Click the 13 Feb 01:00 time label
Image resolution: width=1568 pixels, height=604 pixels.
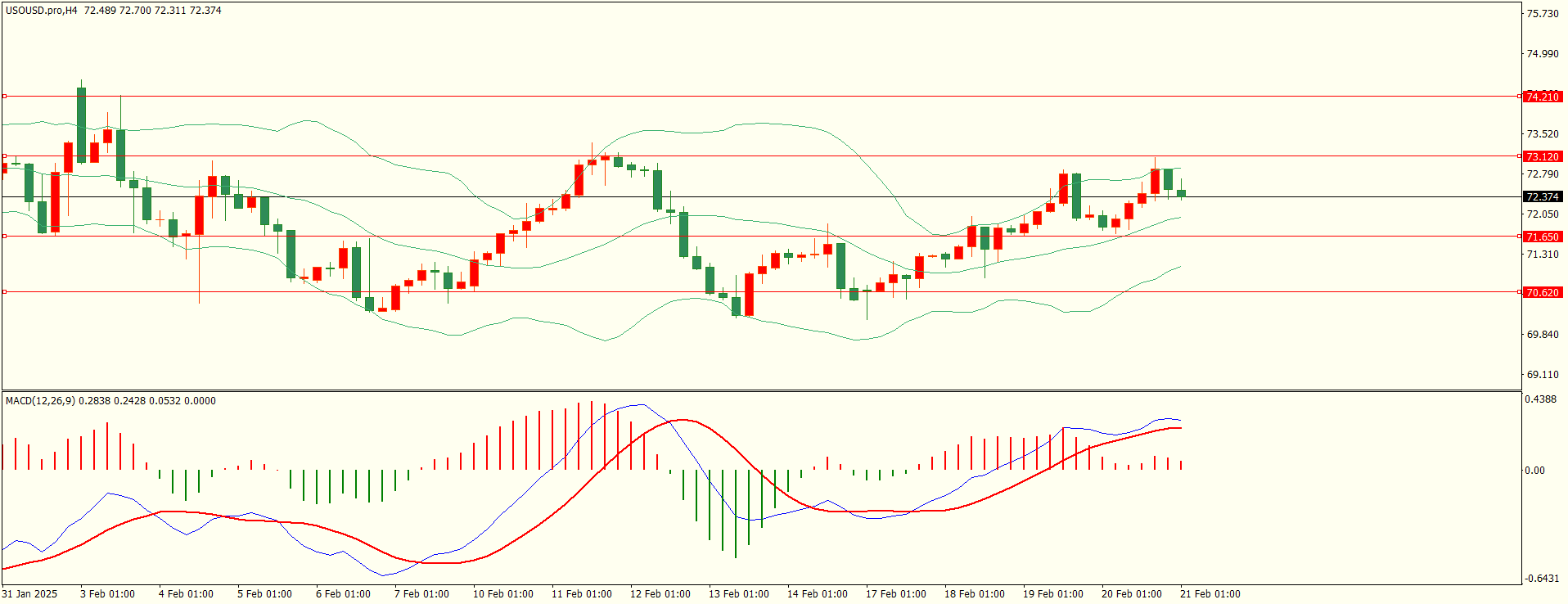[739, 594]
